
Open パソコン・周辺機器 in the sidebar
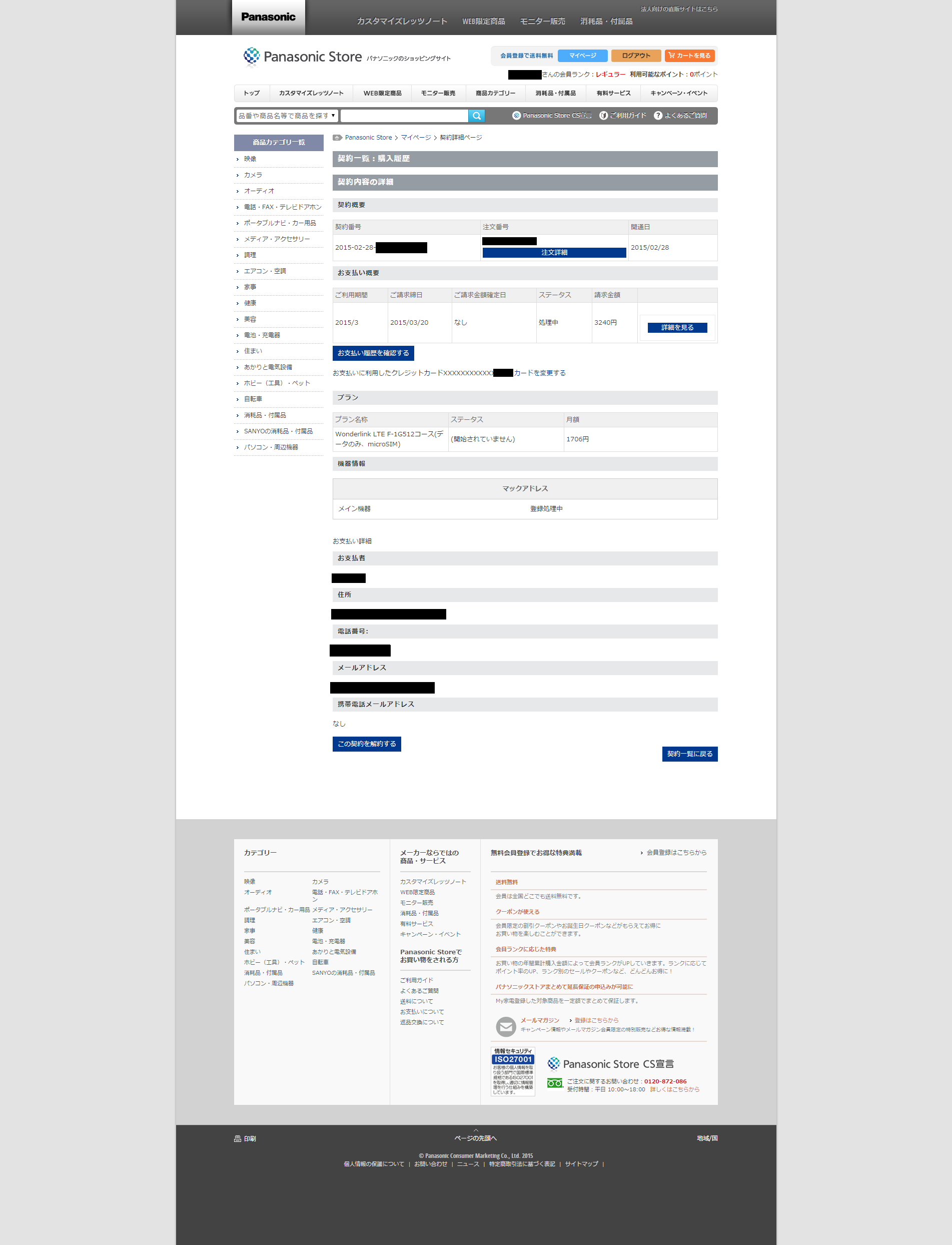(x=271, y=447)
